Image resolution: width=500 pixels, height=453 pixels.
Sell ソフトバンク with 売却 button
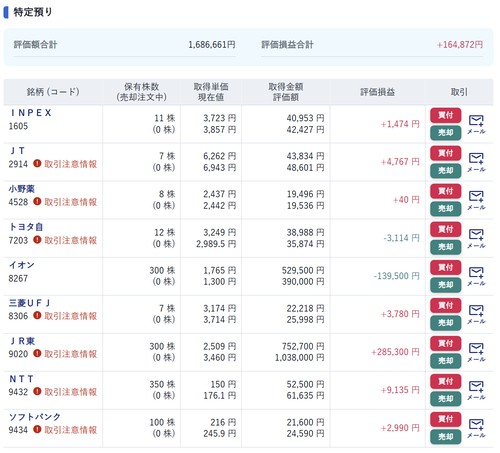[445, 437]
